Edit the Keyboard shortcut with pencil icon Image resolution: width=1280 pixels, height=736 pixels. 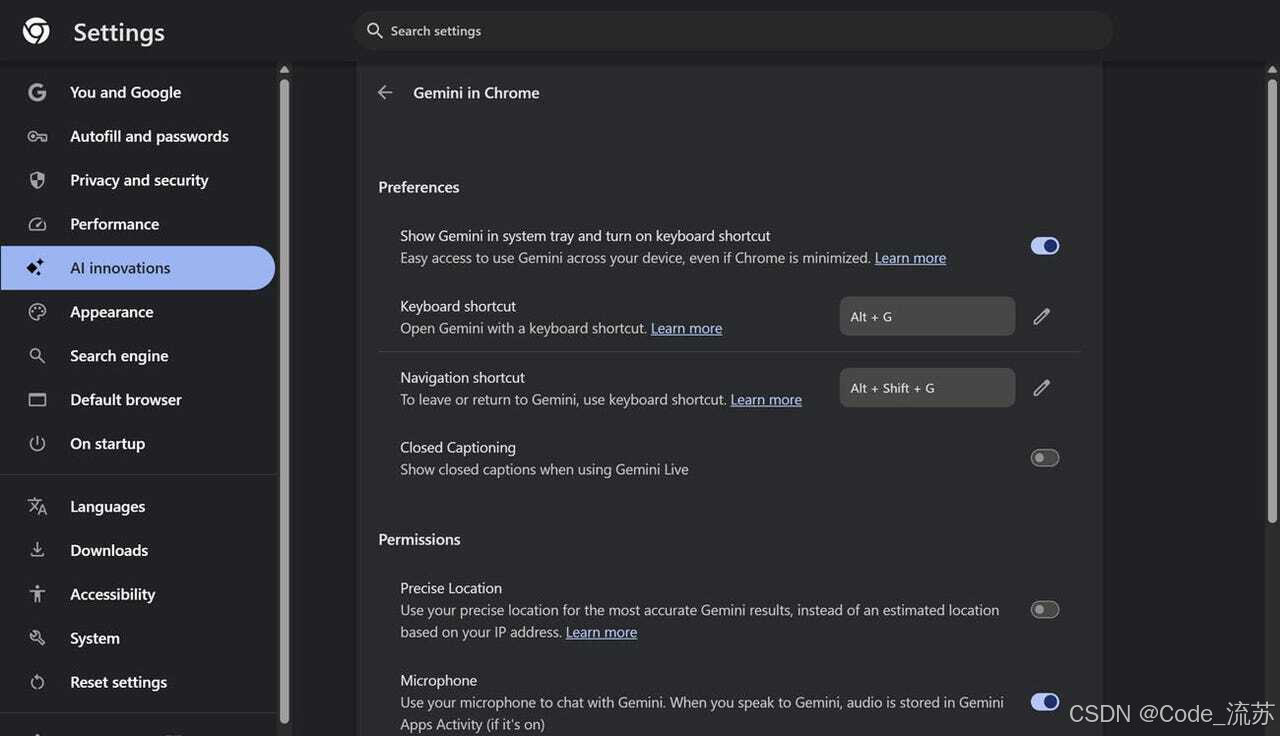(1041, 316)
